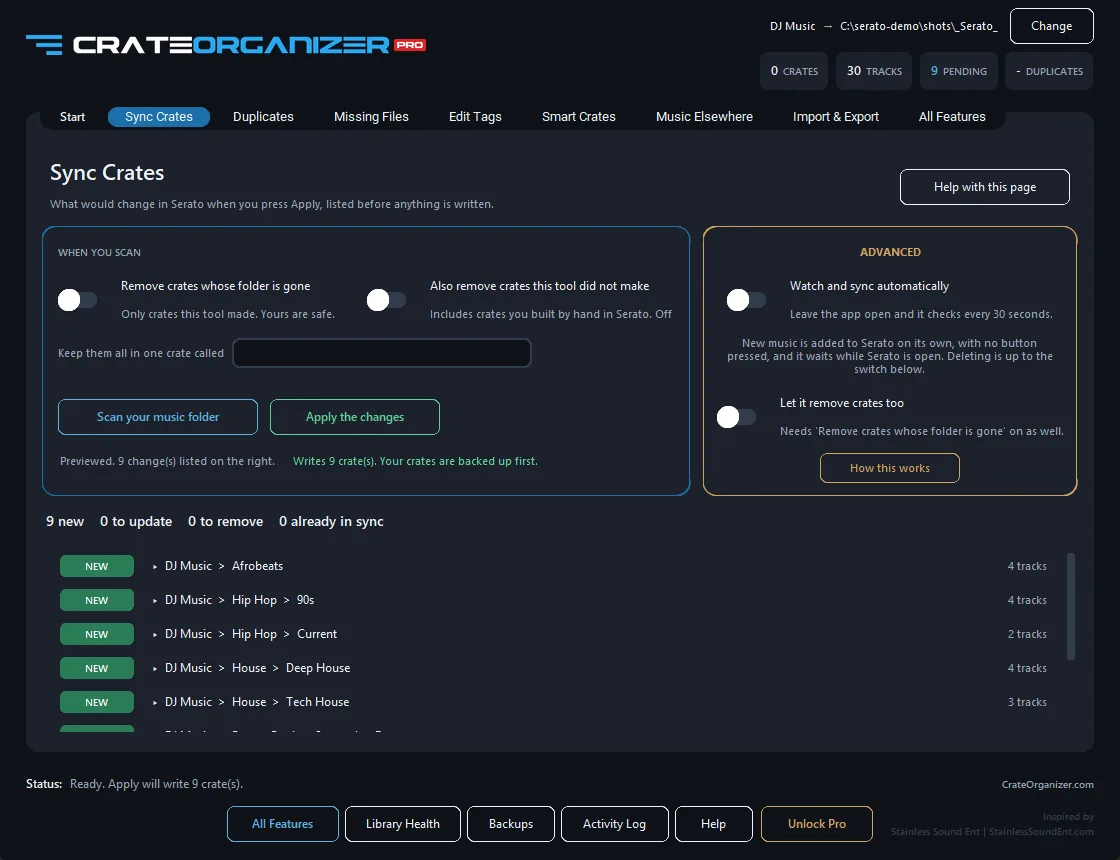The height and width of the screenshot is (860, 1120).
Task: Toggle Remove crates whose folder is gone
Action: (x=77, y=300)
